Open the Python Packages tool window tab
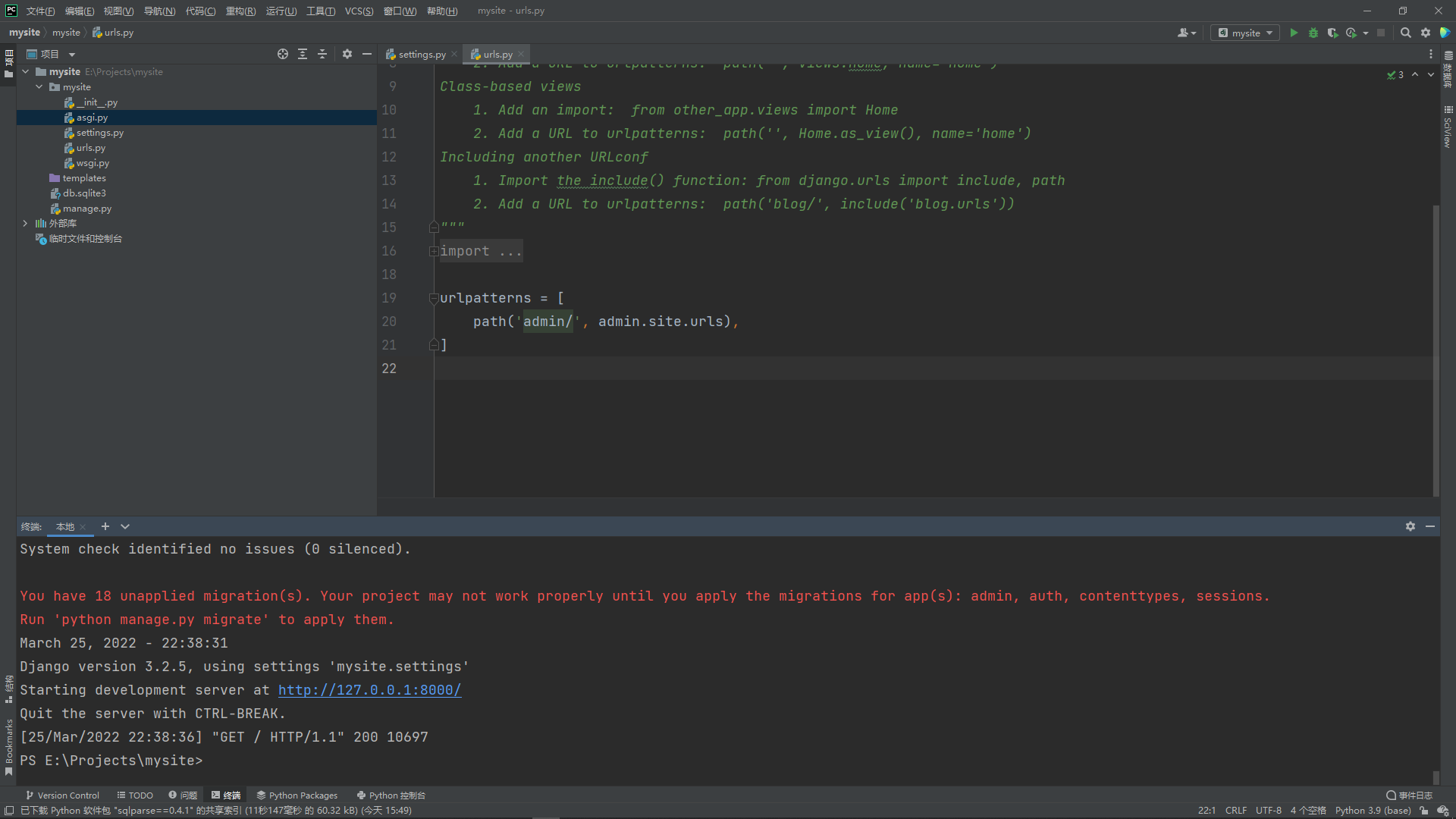 [x=297, y=795]
